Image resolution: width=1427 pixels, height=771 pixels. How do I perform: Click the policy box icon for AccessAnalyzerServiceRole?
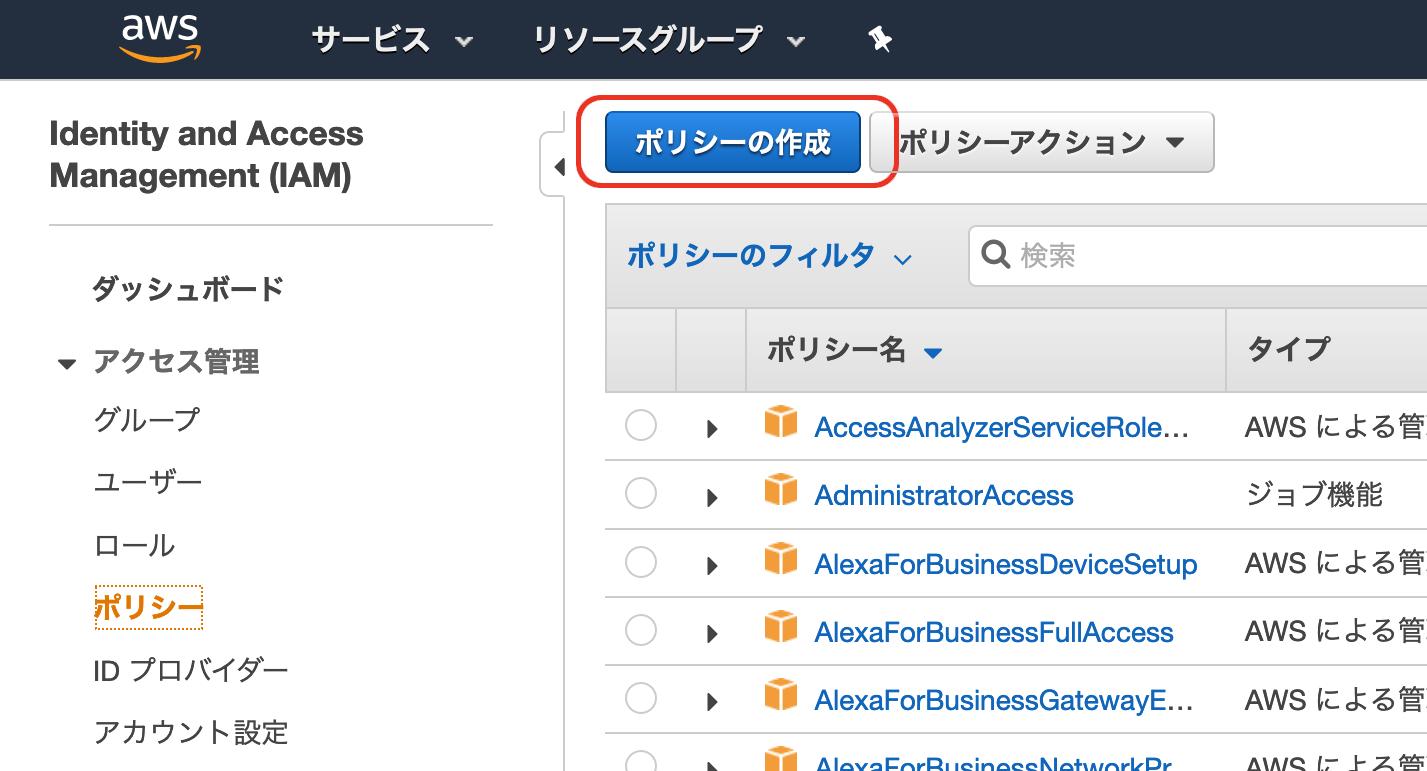[781, 423]
